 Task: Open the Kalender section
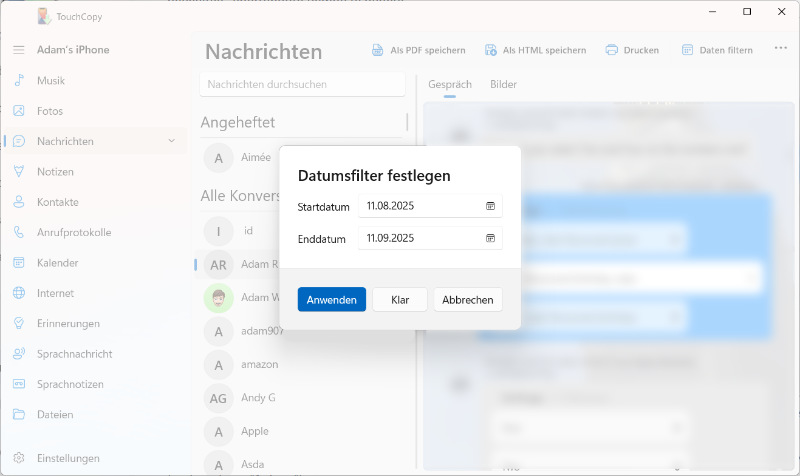tap(57, 263)
